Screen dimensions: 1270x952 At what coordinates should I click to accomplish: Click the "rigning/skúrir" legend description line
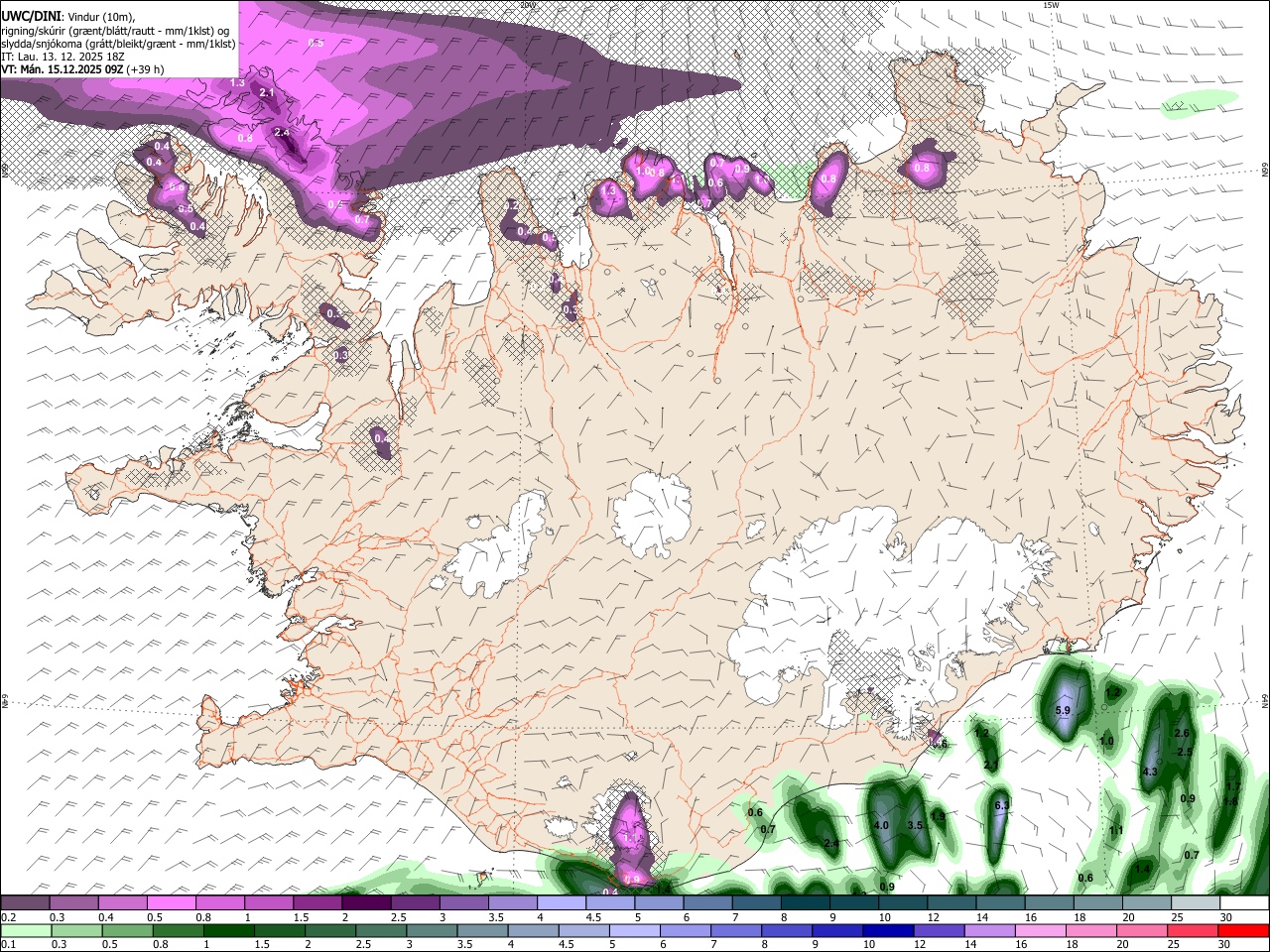tap(116, 31)
